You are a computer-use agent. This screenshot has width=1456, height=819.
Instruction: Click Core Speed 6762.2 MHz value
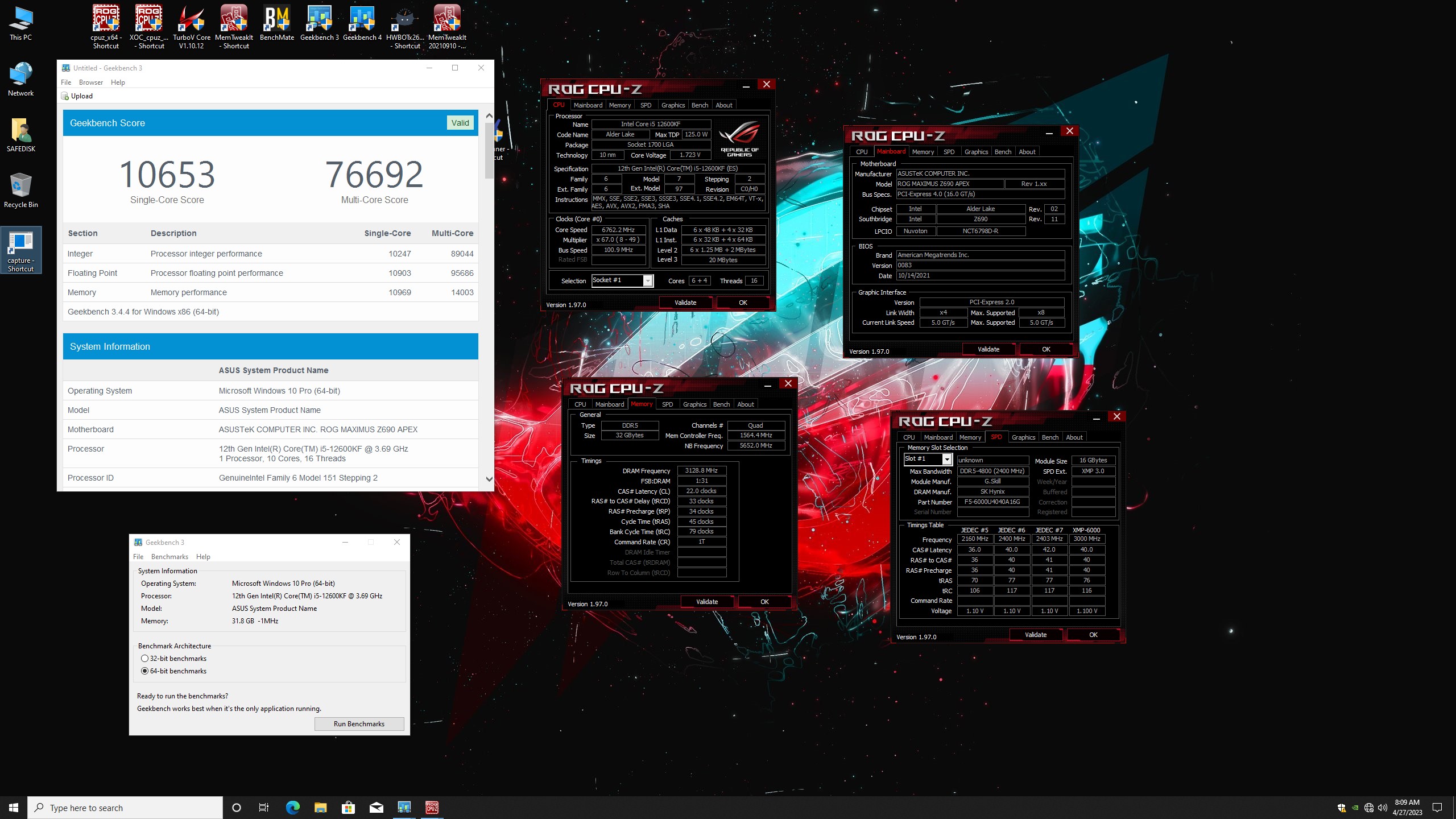pos(618,230)
